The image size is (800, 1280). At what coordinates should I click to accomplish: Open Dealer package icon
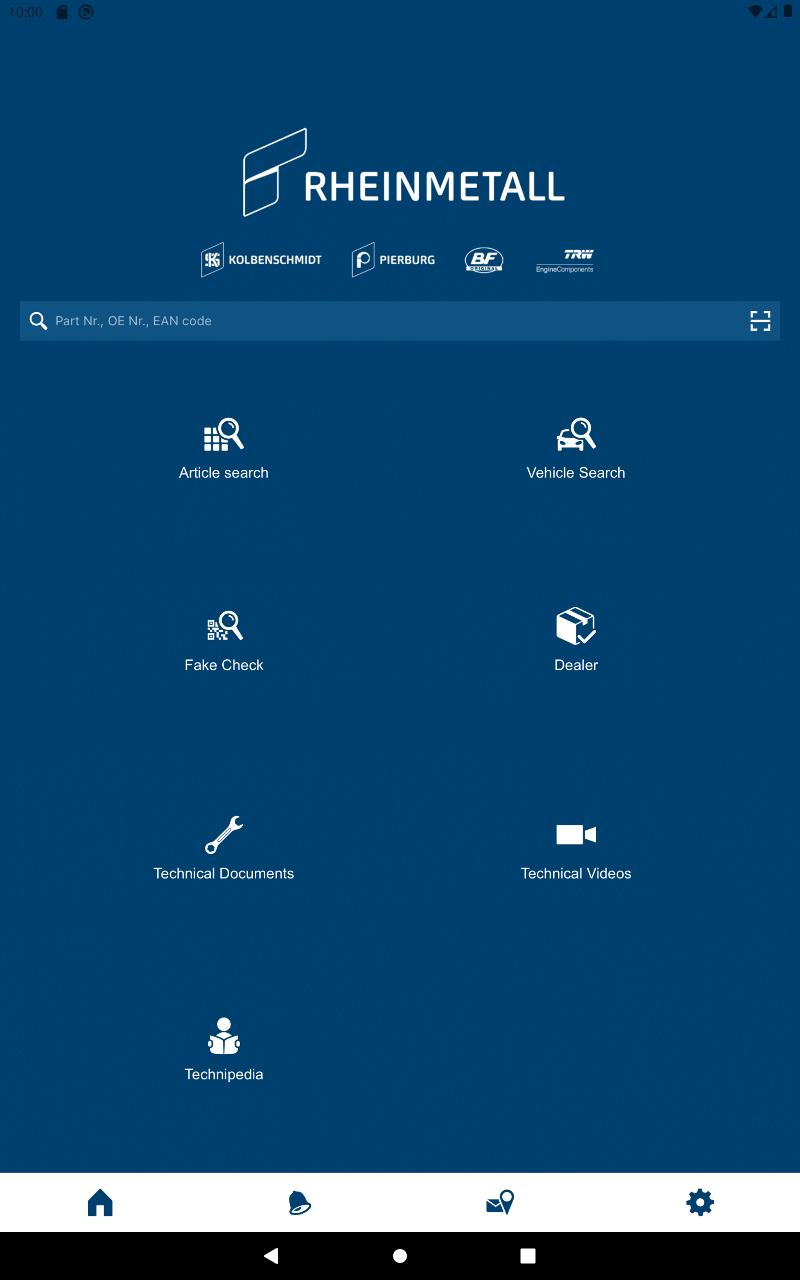(x=576, y=626)
